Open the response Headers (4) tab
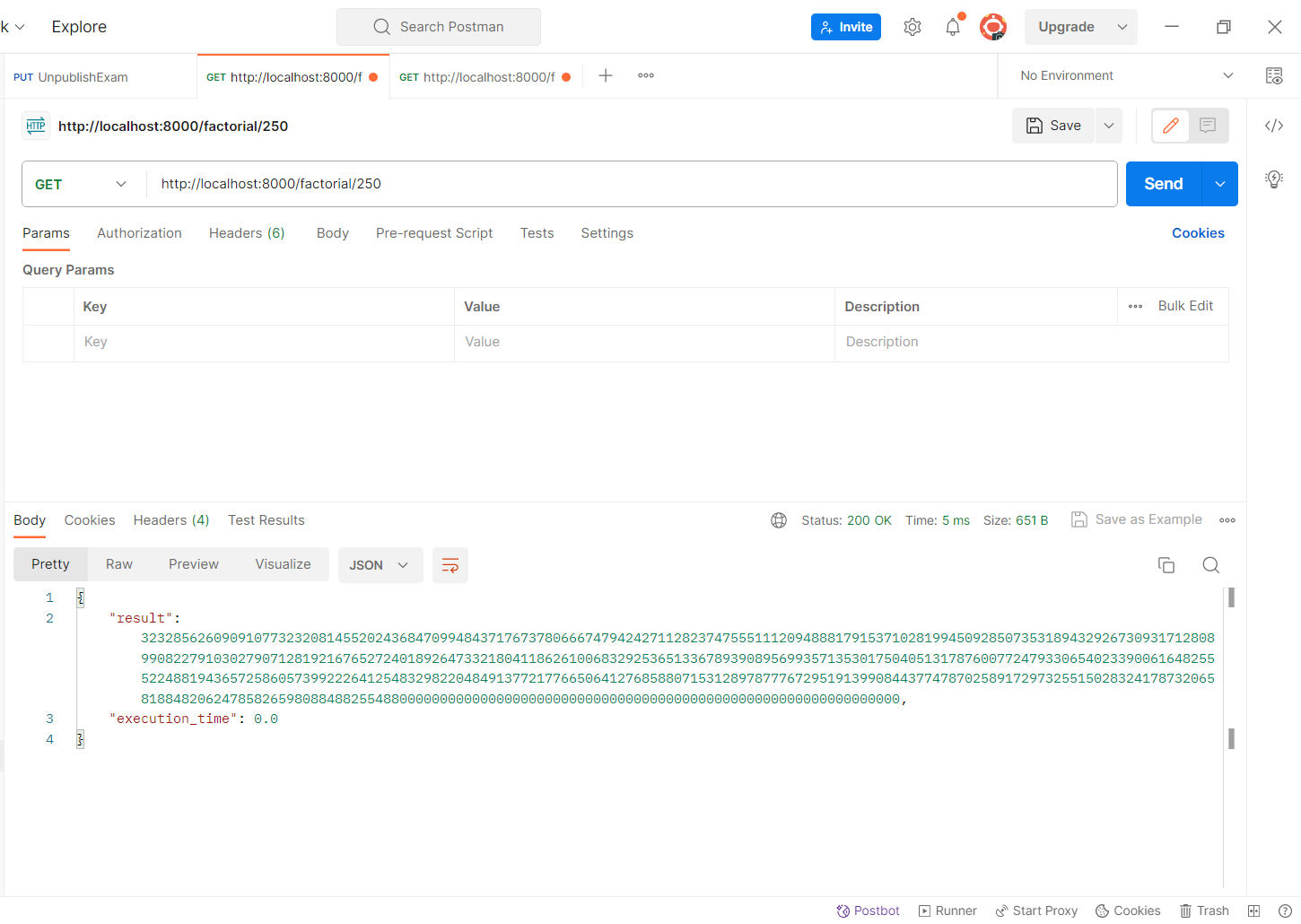The image size is (1301, 924). [171, 520]
